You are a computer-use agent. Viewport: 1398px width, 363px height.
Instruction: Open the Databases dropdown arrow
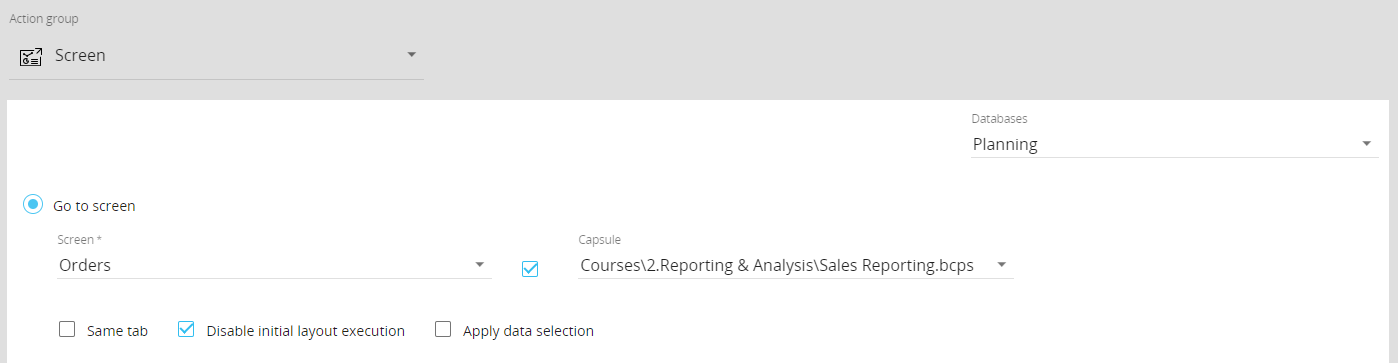click(1367, 144)
